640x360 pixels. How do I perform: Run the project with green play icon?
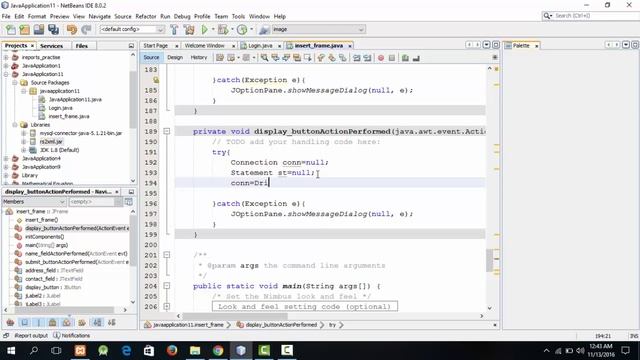[x=204, y=29]
